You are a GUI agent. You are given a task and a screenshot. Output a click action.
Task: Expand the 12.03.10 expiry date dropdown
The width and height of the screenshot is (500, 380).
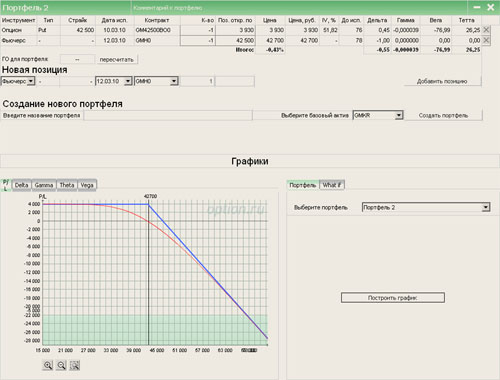coord(128,81)
